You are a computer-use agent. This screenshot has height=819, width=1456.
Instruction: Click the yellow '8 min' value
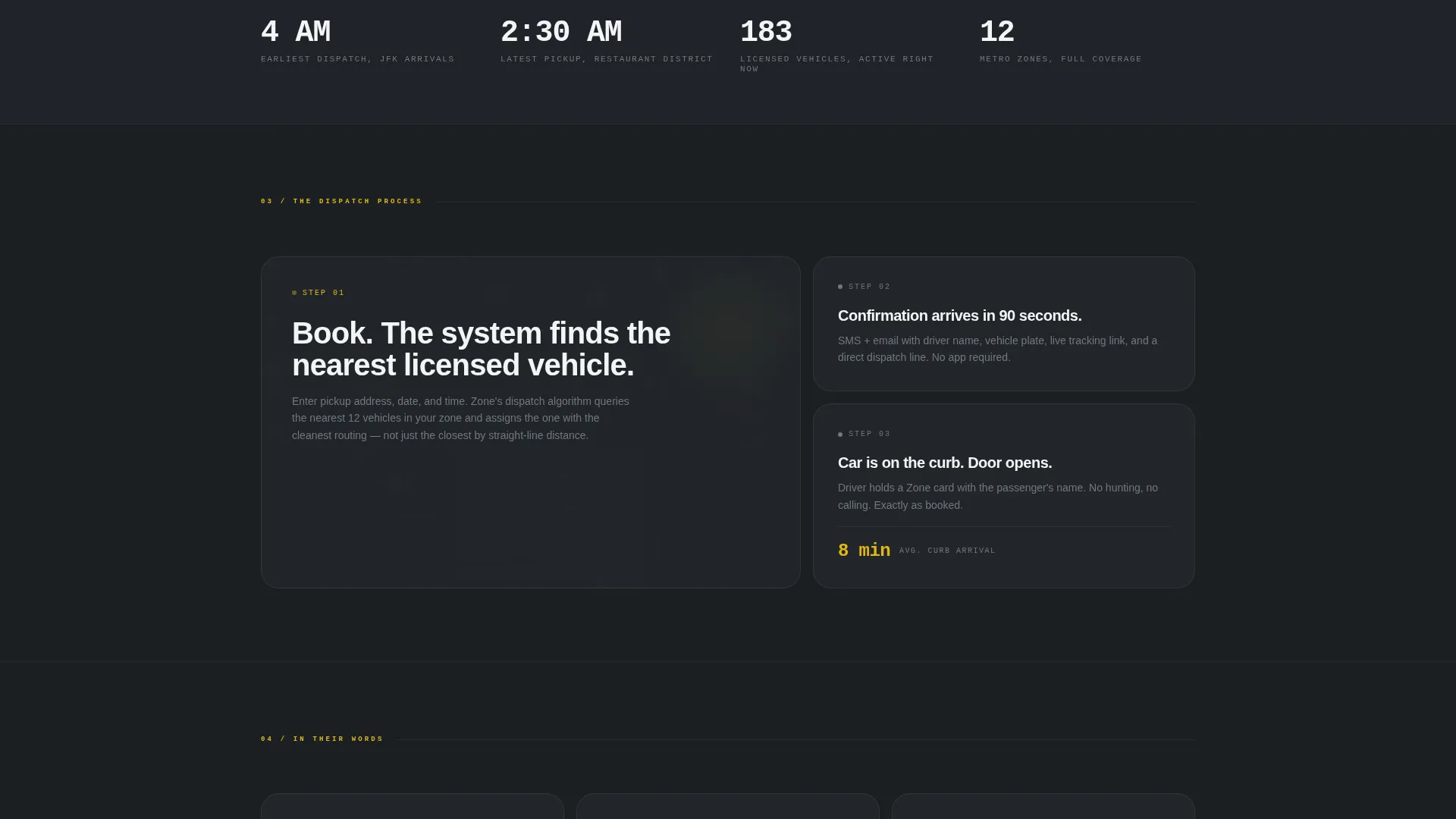pyautogui.click(x=864, y=551)
